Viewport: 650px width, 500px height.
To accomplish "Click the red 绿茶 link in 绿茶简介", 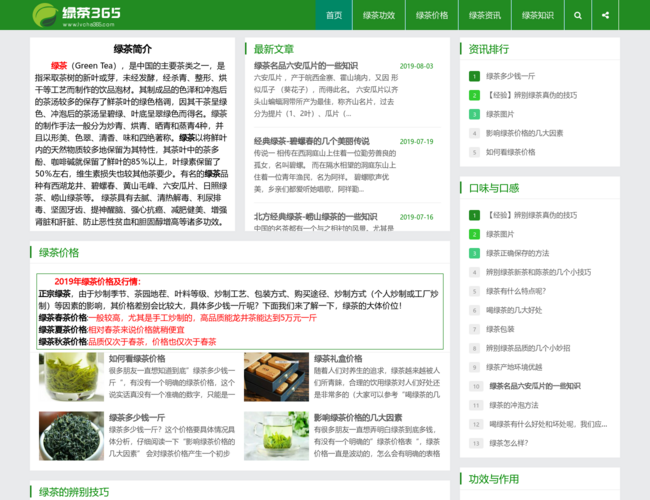I will 59,66.
